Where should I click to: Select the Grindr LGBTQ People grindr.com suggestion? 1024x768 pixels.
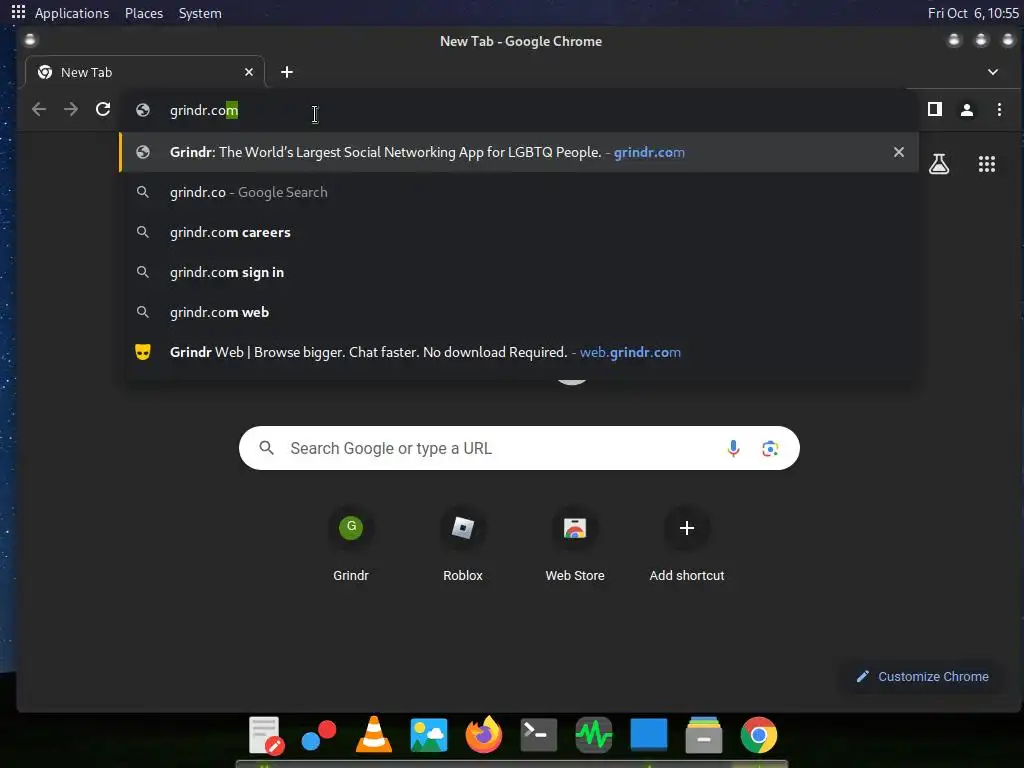[x=519, y=152]
